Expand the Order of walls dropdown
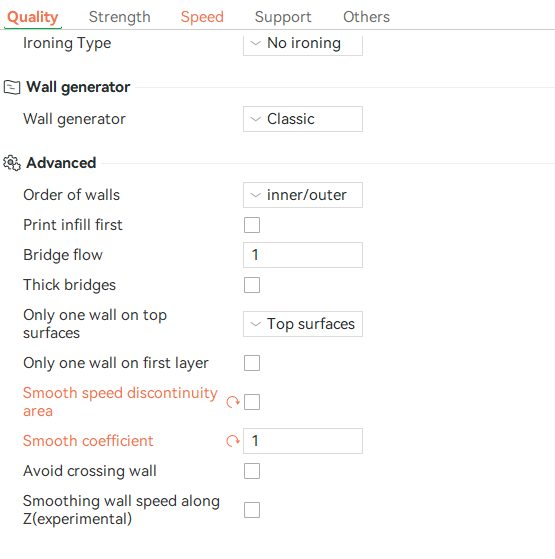 pos(303,195)
